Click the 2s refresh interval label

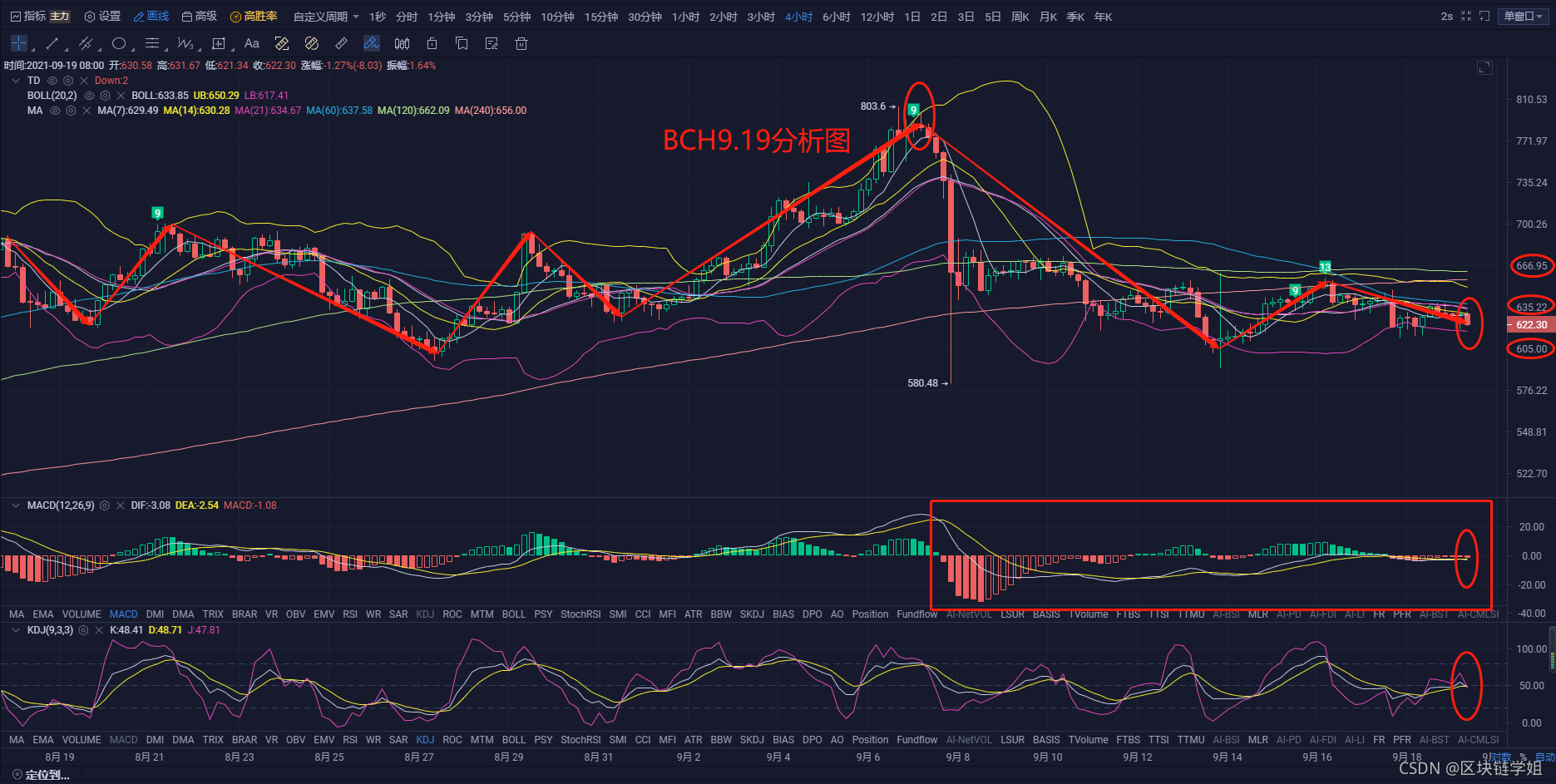click(x=1447, y=17)
